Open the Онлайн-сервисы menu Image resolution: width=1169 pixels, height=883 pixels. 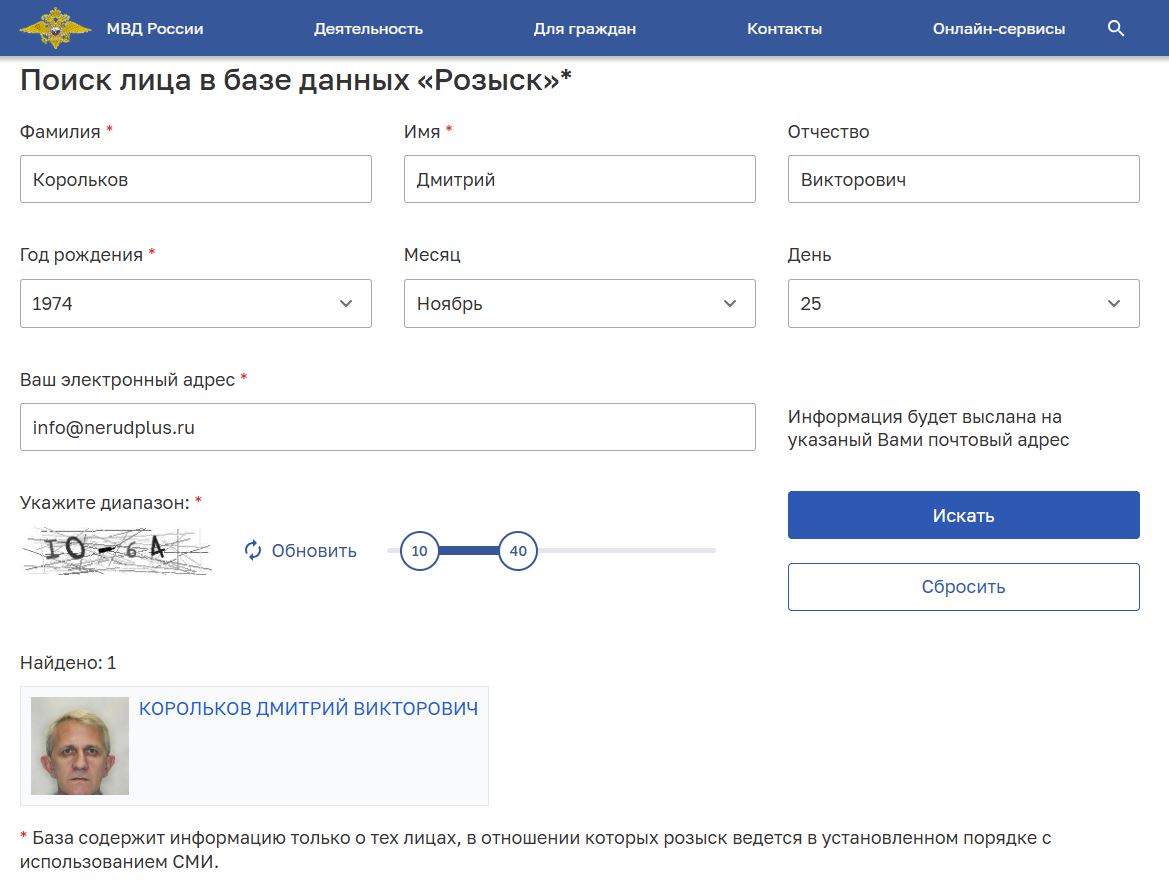(x=998, y=28)
